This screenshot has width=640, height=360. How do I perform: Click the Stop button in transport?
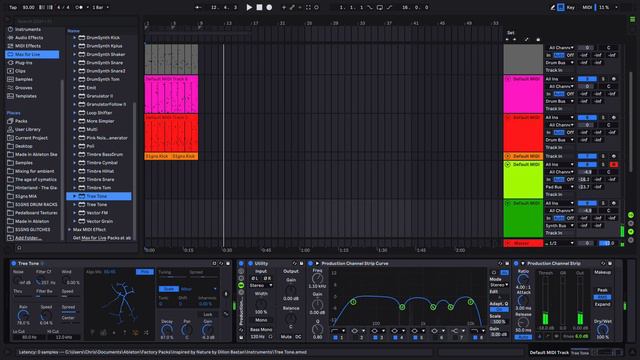(259, 7)
